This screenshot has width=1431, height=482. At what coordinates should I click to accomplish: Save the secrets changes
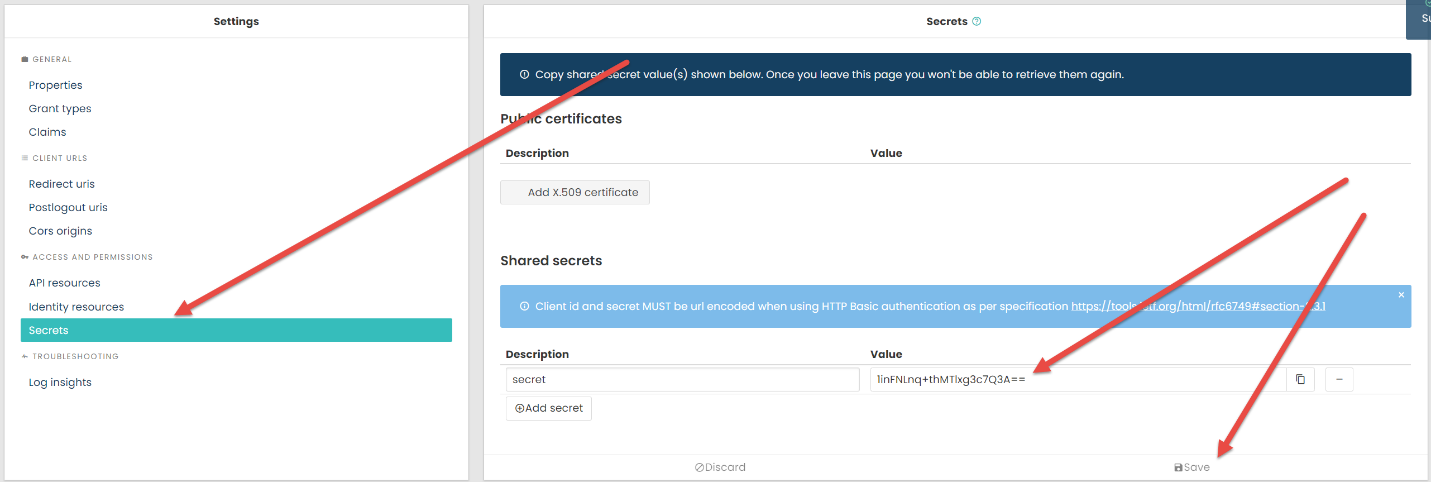point(1191,467)
